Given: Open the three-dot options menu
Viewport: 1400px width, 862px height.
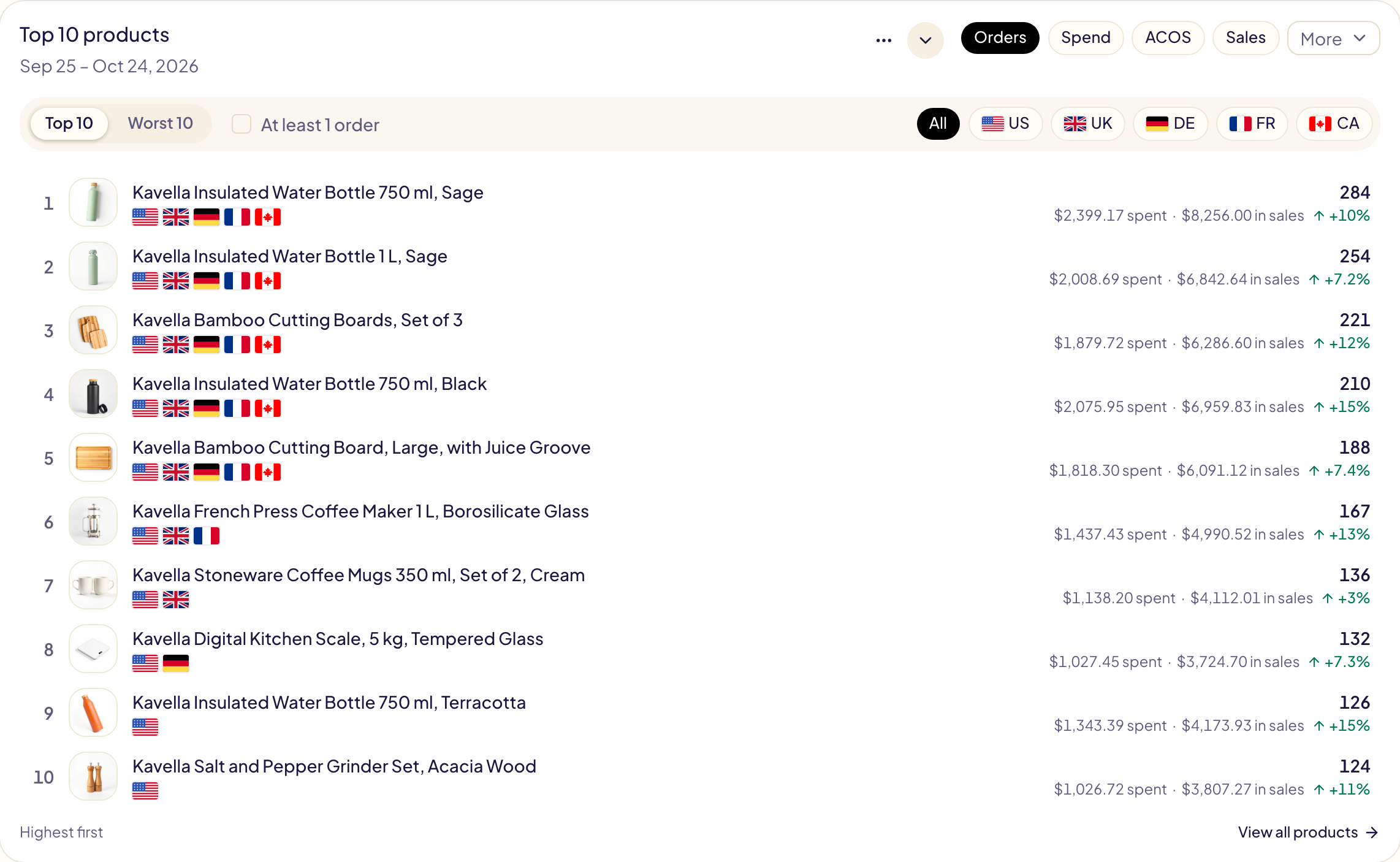Looking at the screenshot, I should tap(883, 40).
